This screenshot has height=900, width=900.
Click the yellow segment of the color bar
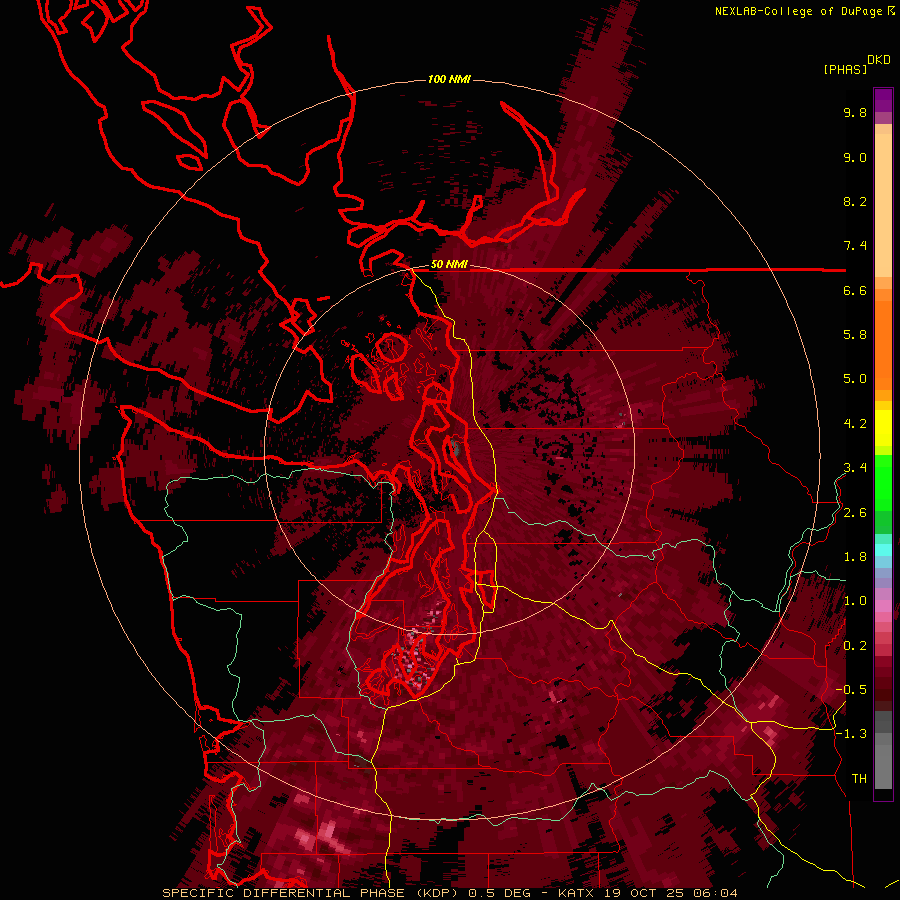coord(883,428)
